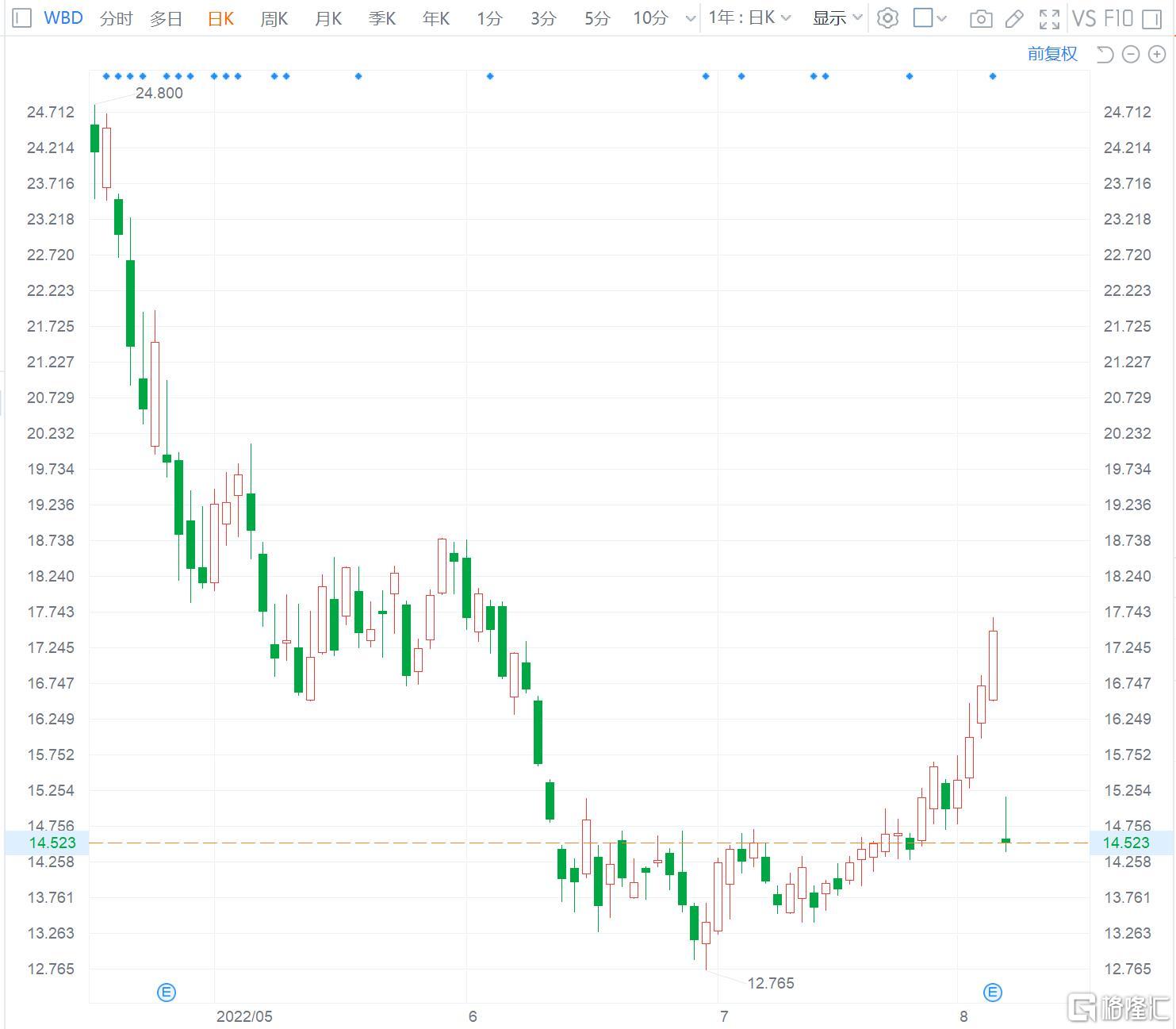The width and height of the screenshot is (1176, 1029).
Task: Expand more minute intervals after 10分
Action: pos(690,18)
